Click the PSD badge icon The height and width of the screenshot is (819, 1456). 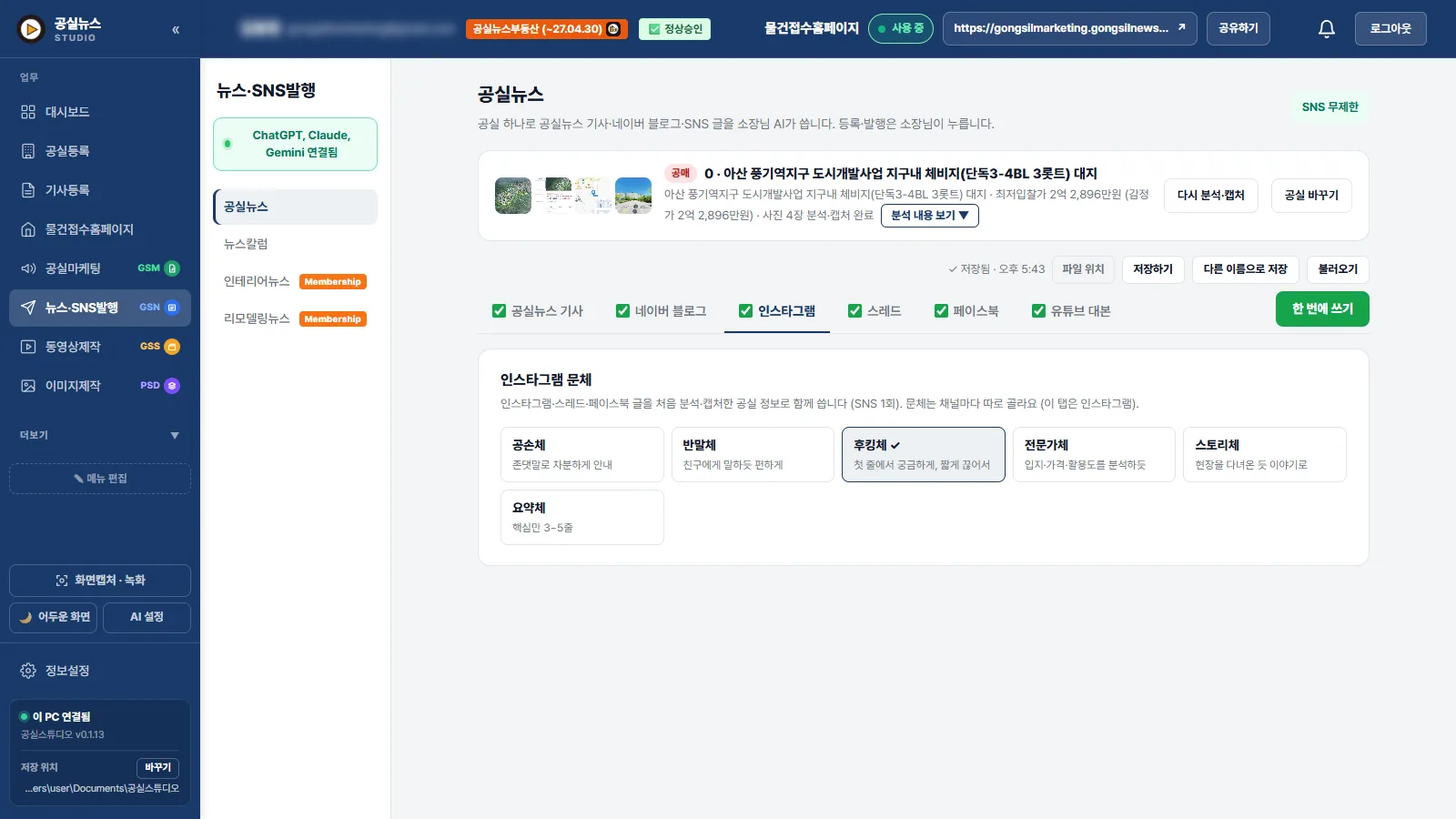point(172,386)
